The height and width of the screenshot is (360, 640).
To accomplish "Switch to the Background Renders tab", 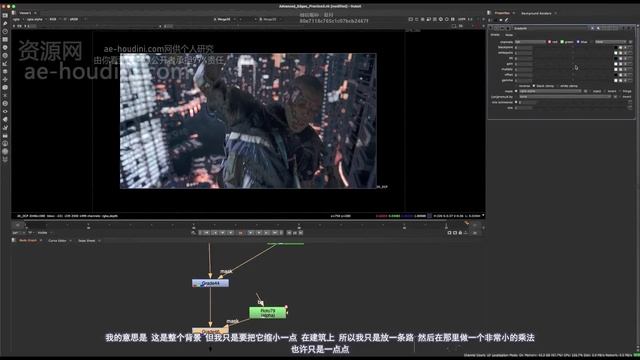I will click(536, 13).
